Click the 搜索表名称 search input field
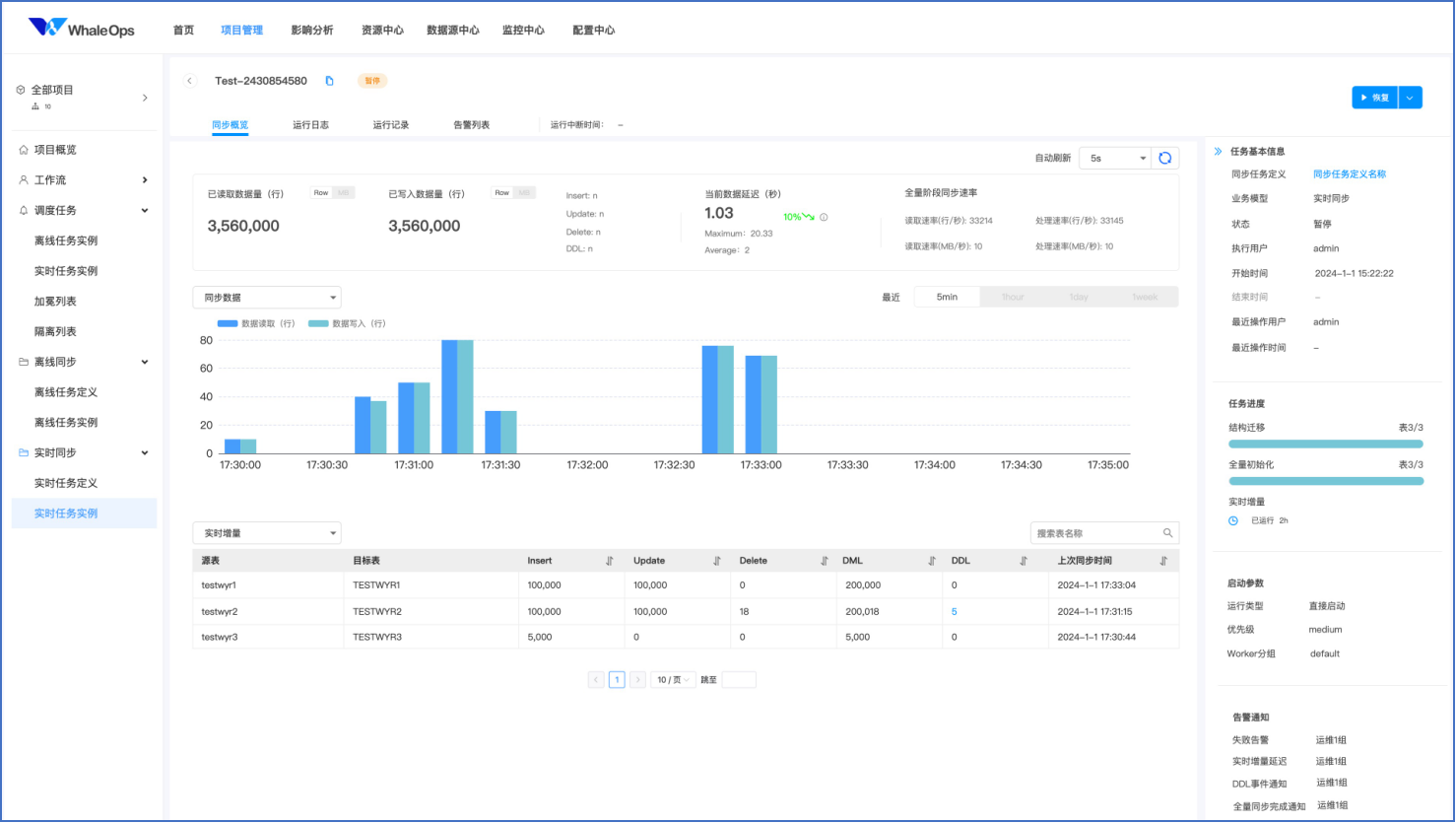 1095,533
